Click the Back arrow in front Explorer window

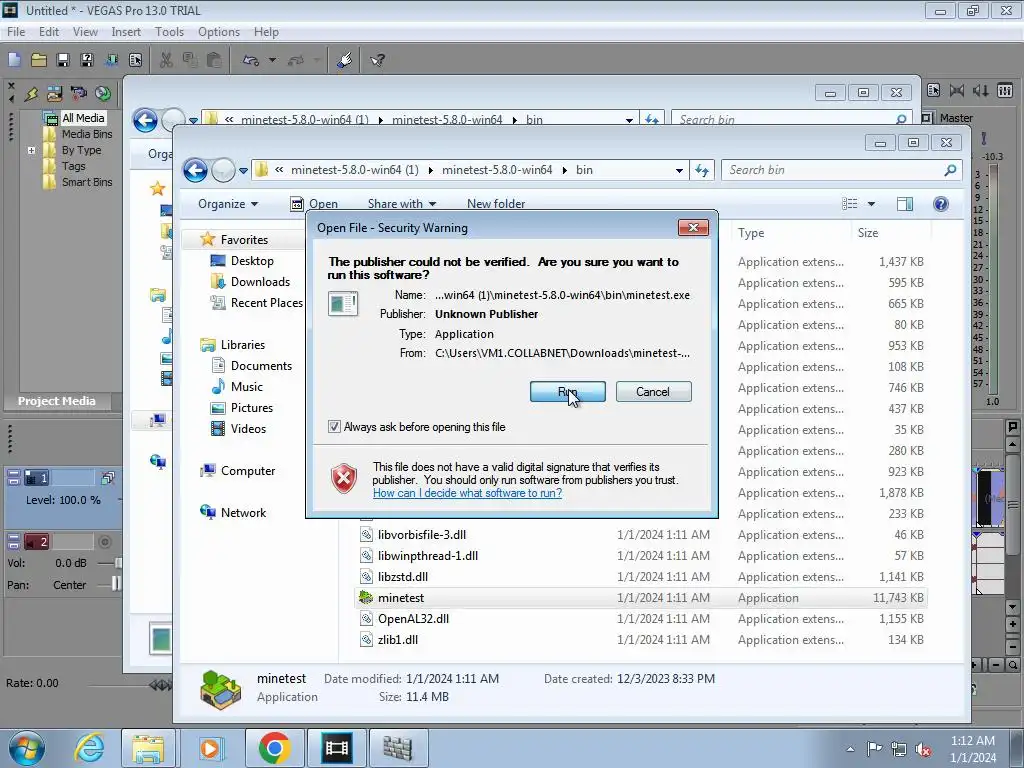[x=195, y=170]
